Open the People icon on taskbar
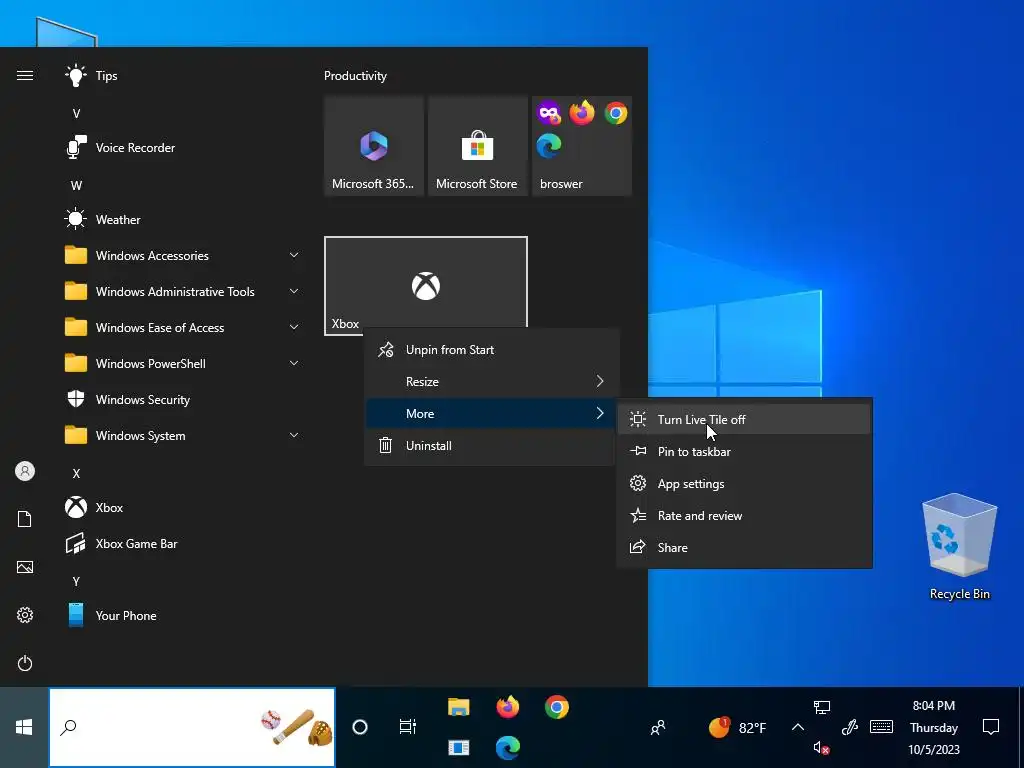Screen dimensions: 1024x768 [x=658, y=728]
